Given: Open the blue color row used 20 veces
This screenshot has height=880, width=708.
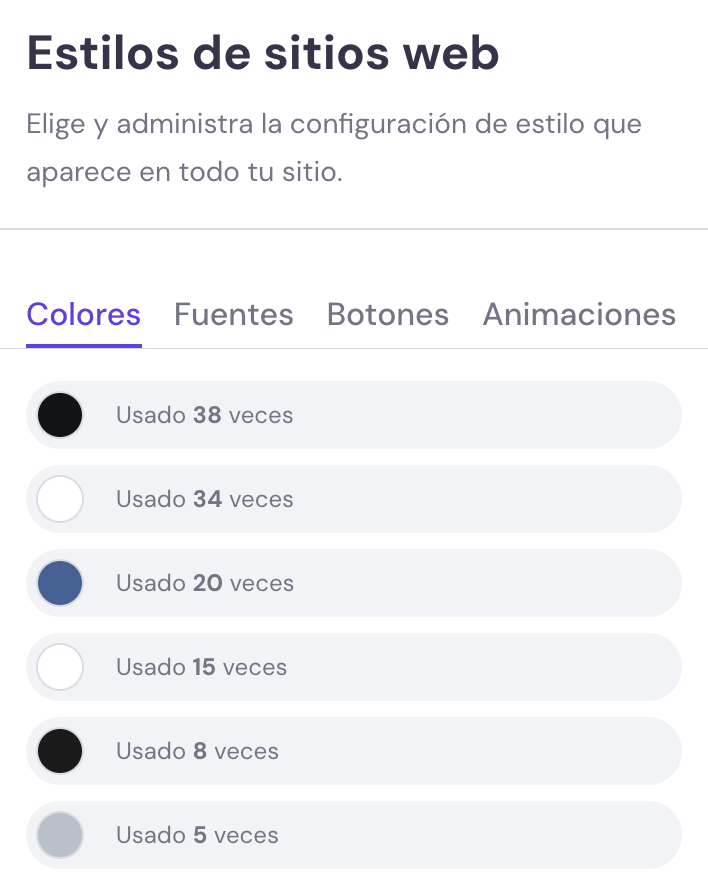Looking at the screenshot, I should pos(353,583).
